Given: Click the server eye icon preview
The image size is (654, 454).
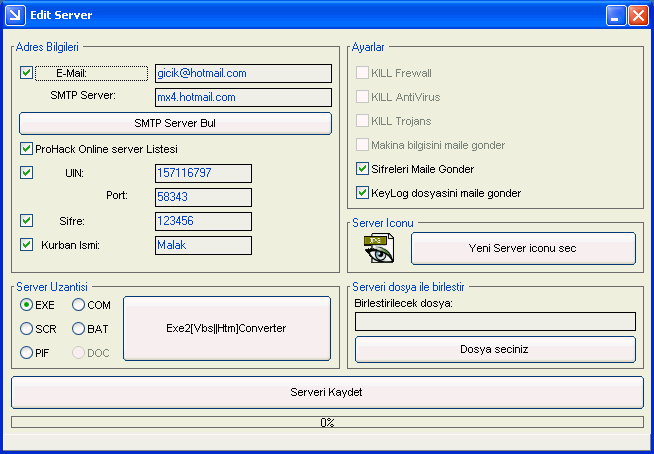Looking at the screenshot, I should [378, 248].
